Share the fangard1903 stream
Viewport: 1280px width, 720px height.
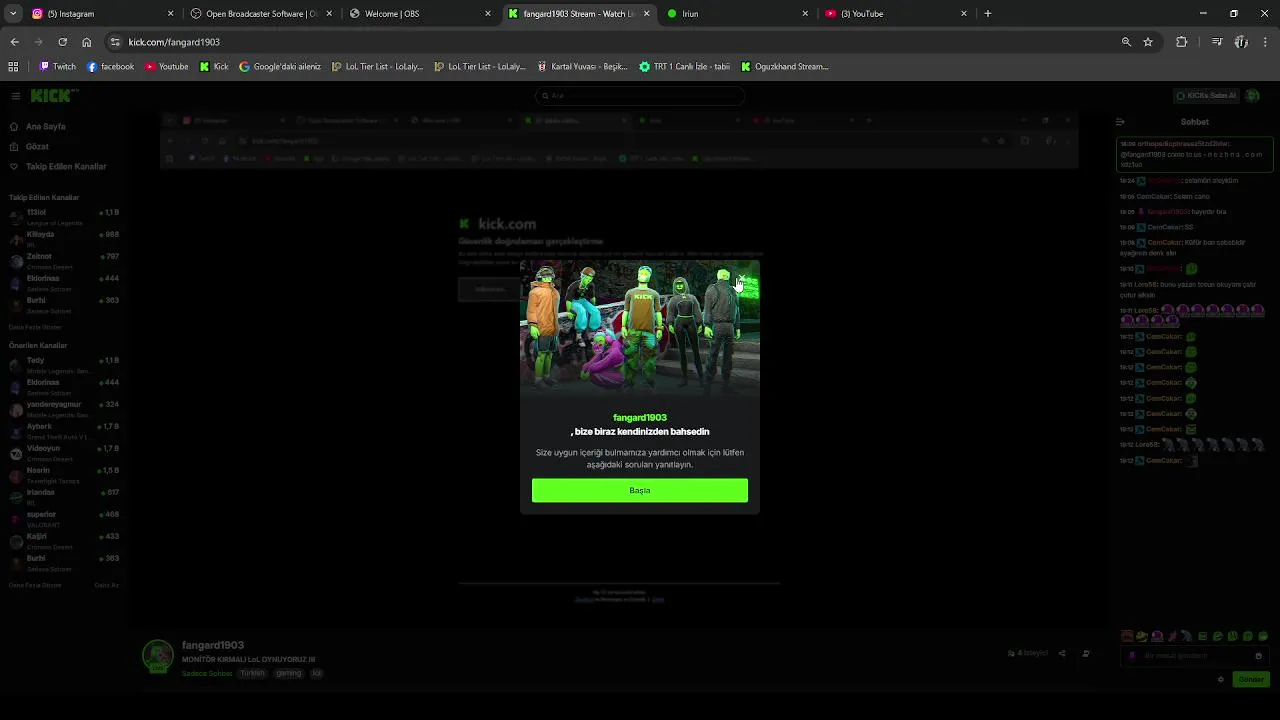[1062, 654]
